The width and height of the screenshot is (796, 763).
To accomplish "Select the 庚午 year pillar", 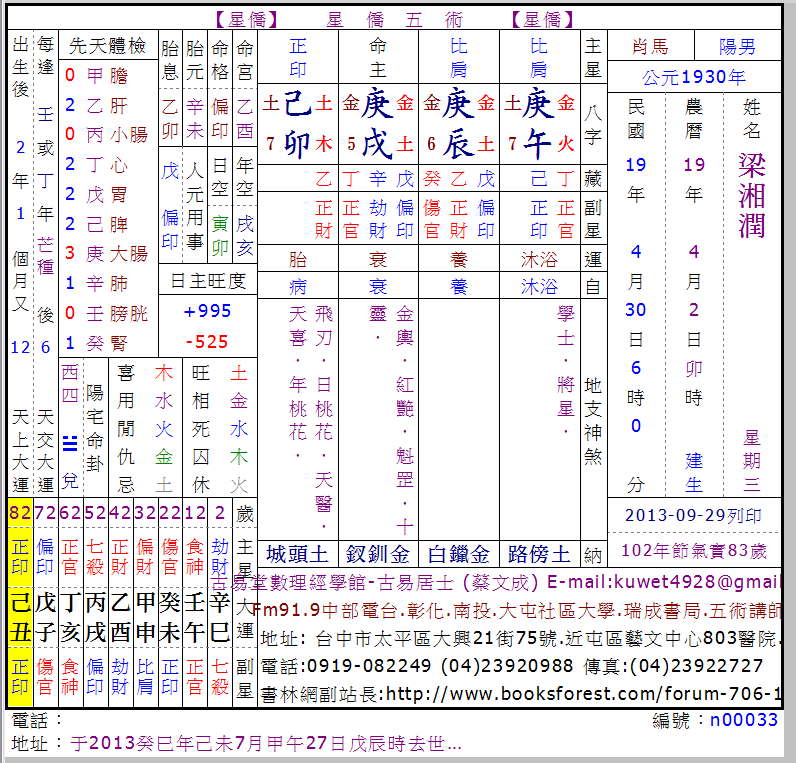I will pyautogui.click(x=538, y=124).
